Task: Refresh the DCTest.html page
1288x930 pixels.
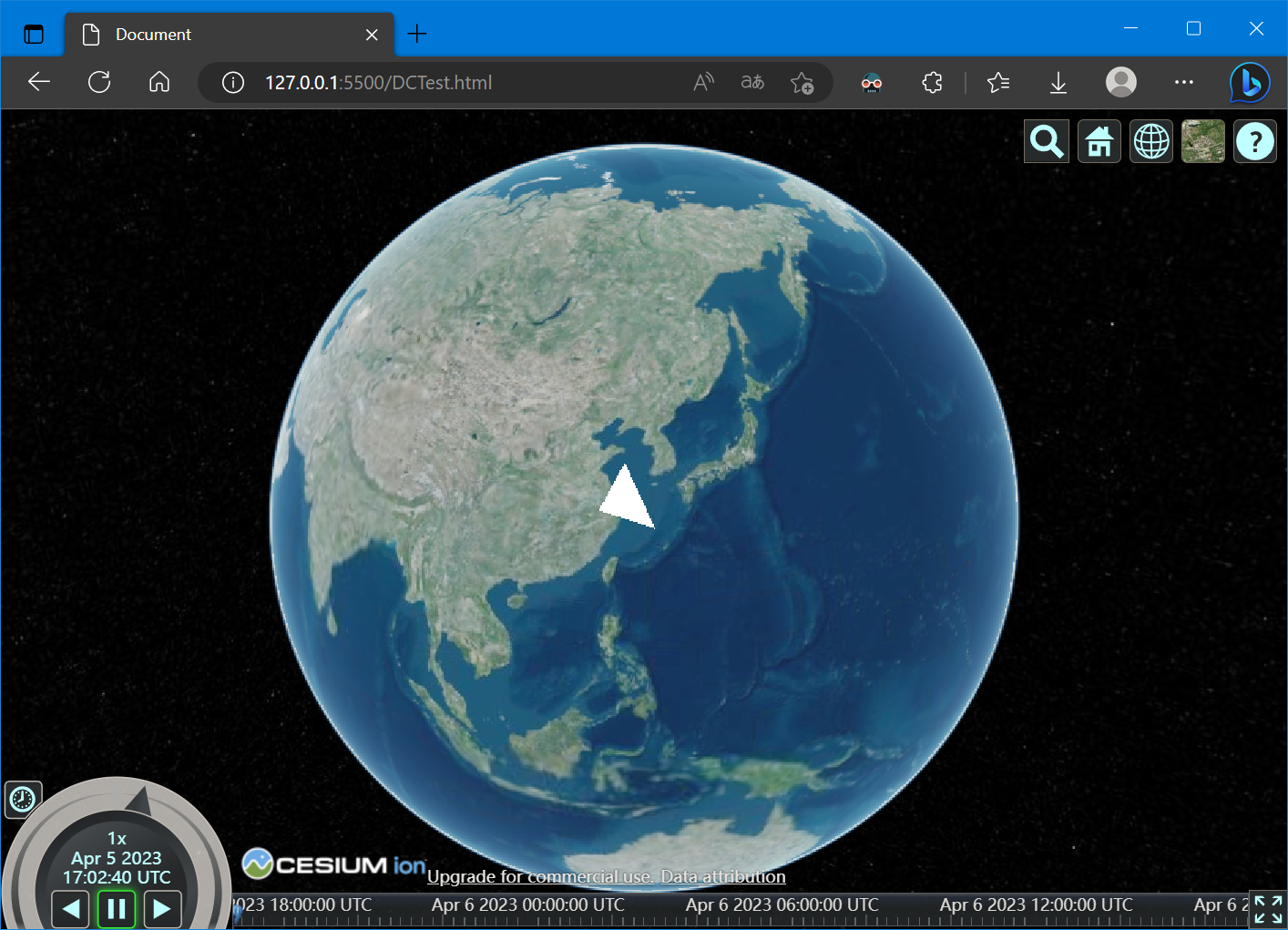Action: [x=99, y=83]
